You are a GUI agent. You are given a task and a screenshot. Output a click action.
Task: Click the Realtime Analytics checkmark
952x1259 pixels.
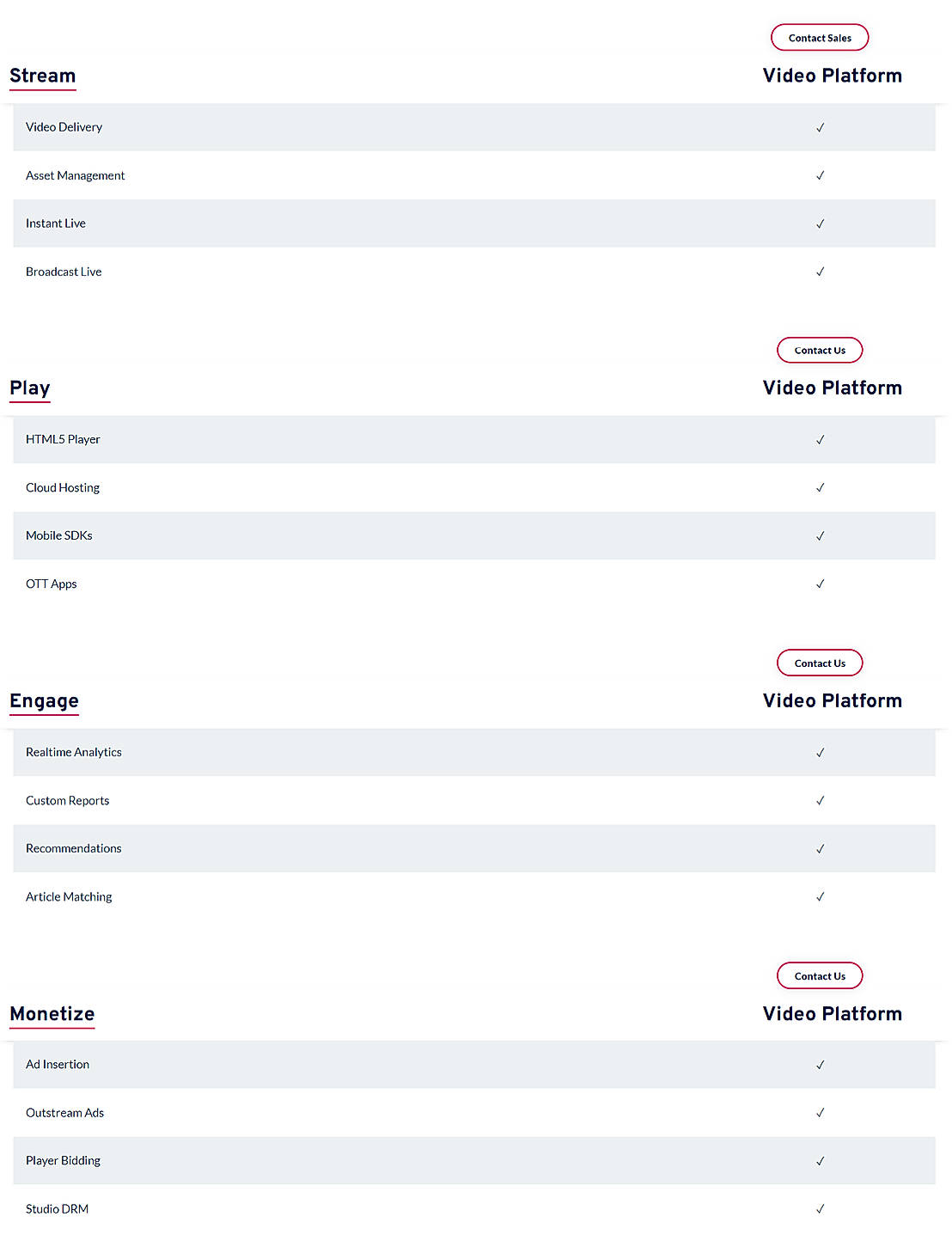click(820, 753)
